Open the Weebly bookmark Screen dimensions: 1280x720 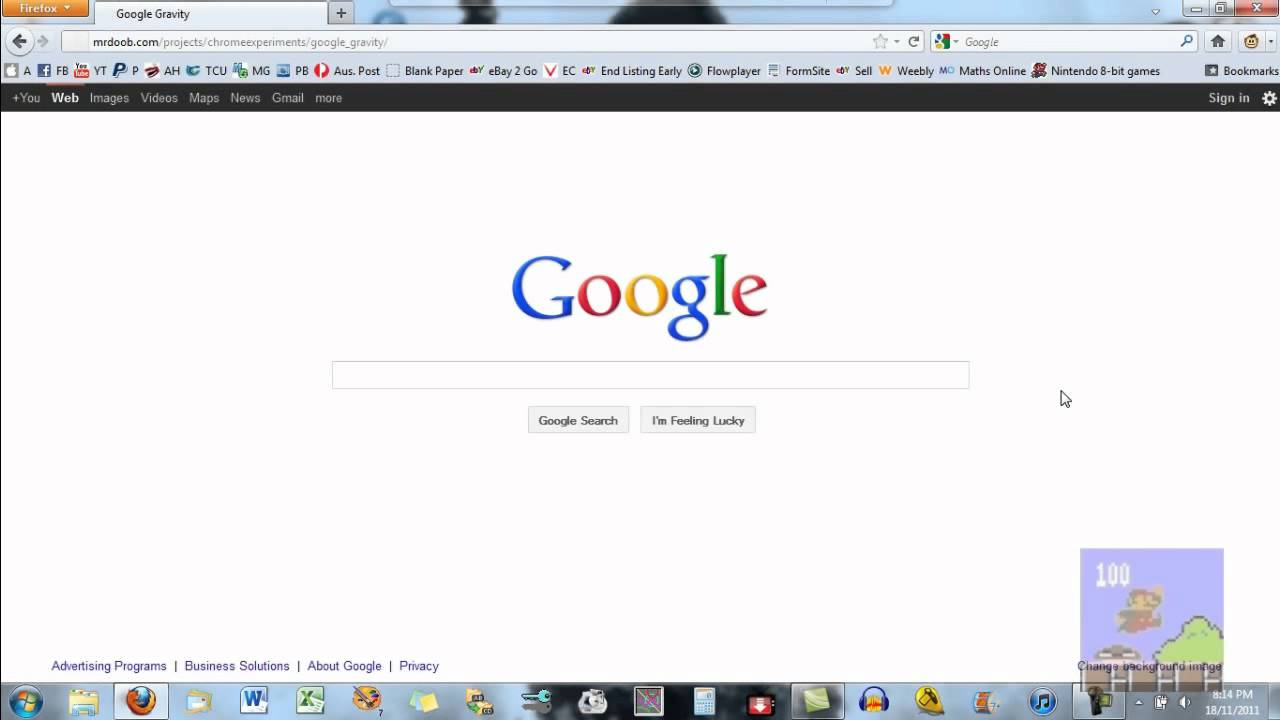(x=906, y=71)
